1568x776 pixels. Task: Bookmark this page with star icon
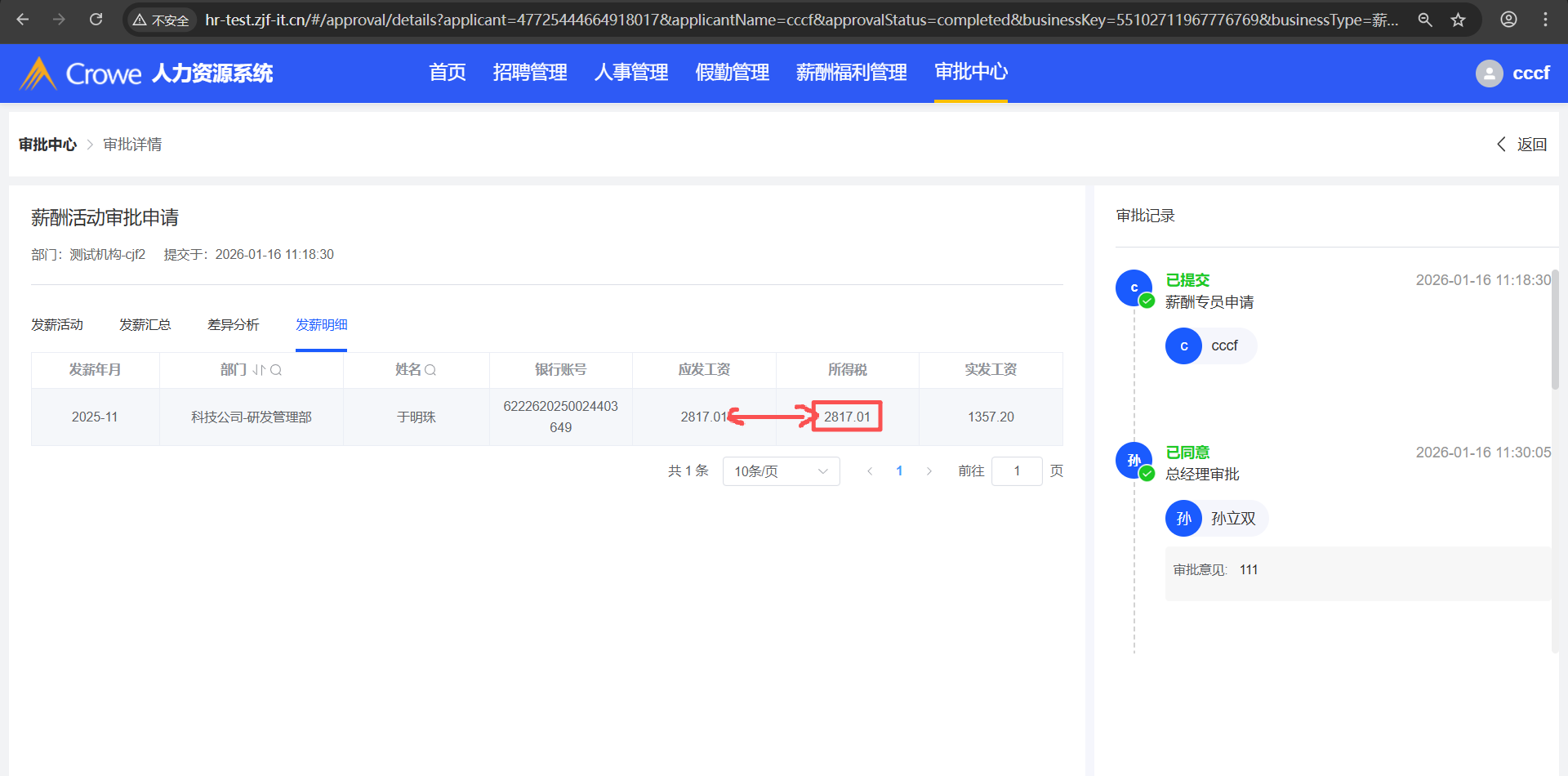1458,20
